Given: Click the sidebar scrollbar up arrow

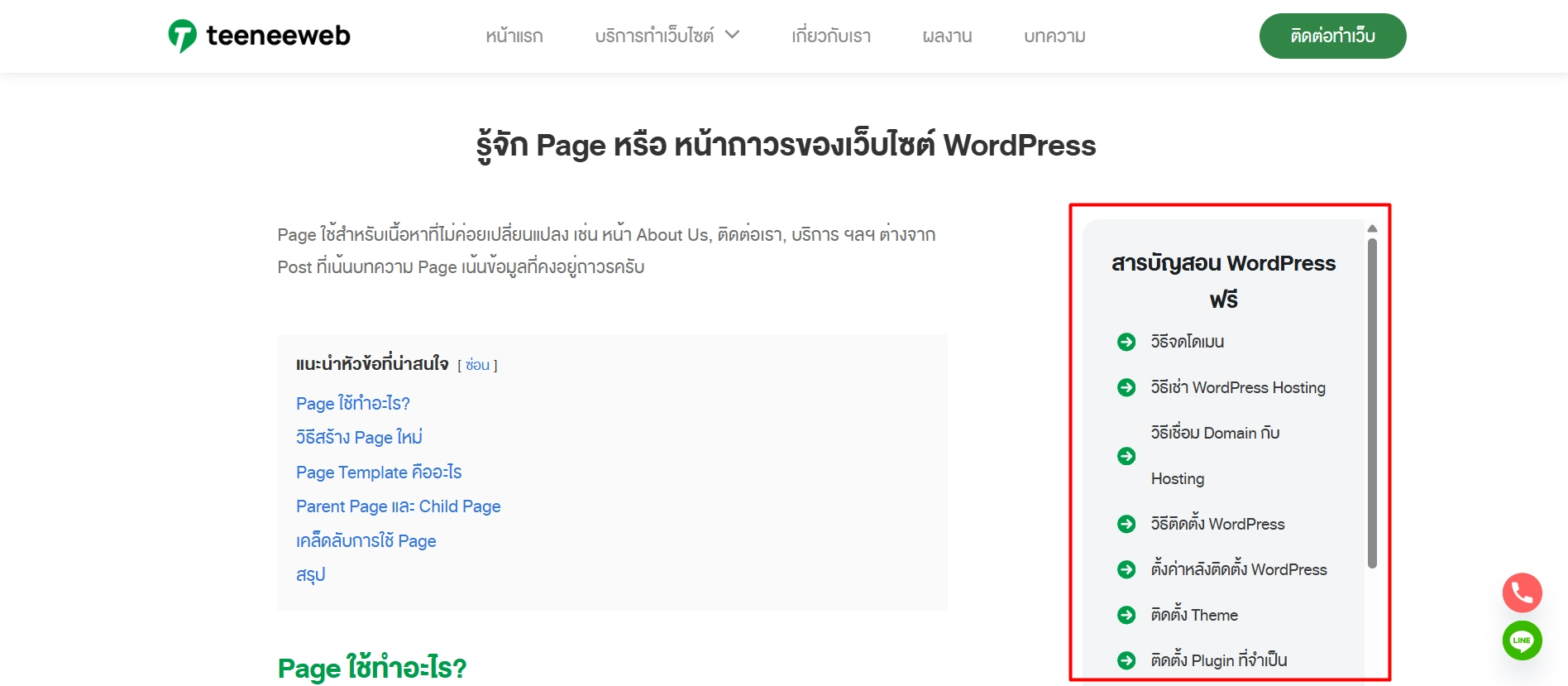Looking at the screenshot, I should 1372,228.
